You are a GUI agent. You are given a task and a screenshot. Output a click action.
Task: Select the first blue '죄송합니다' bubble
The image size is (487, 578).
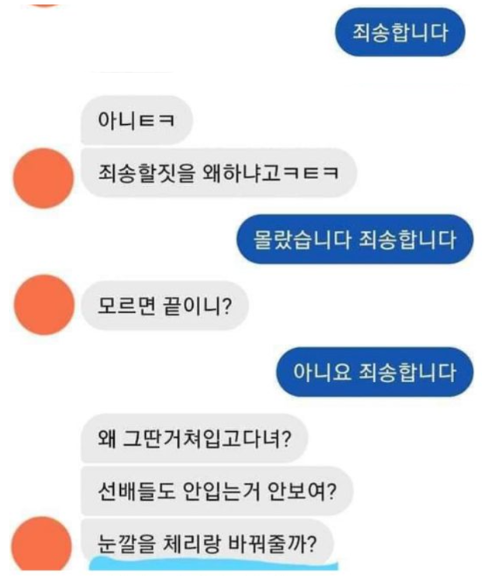click(x=400, y=32)
